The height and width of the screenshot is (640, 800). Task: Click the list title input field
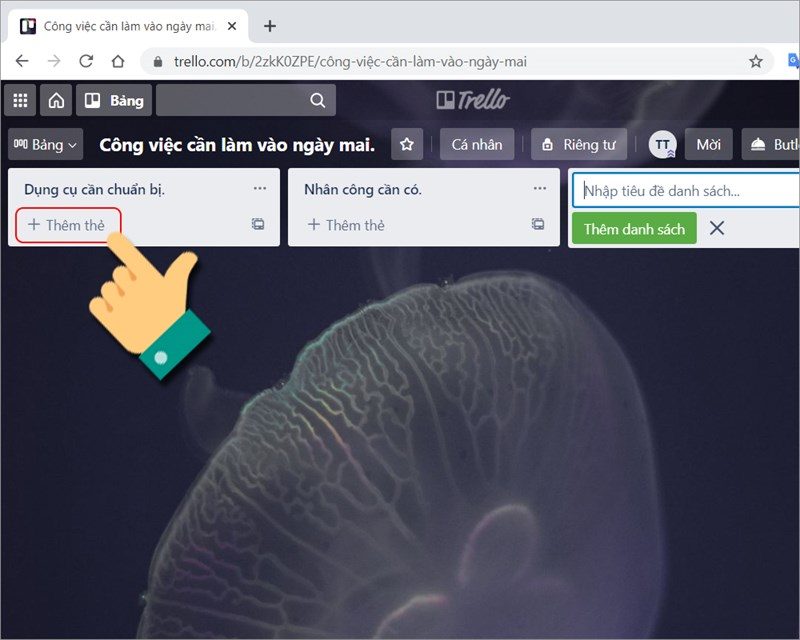[x=688, y=190]
